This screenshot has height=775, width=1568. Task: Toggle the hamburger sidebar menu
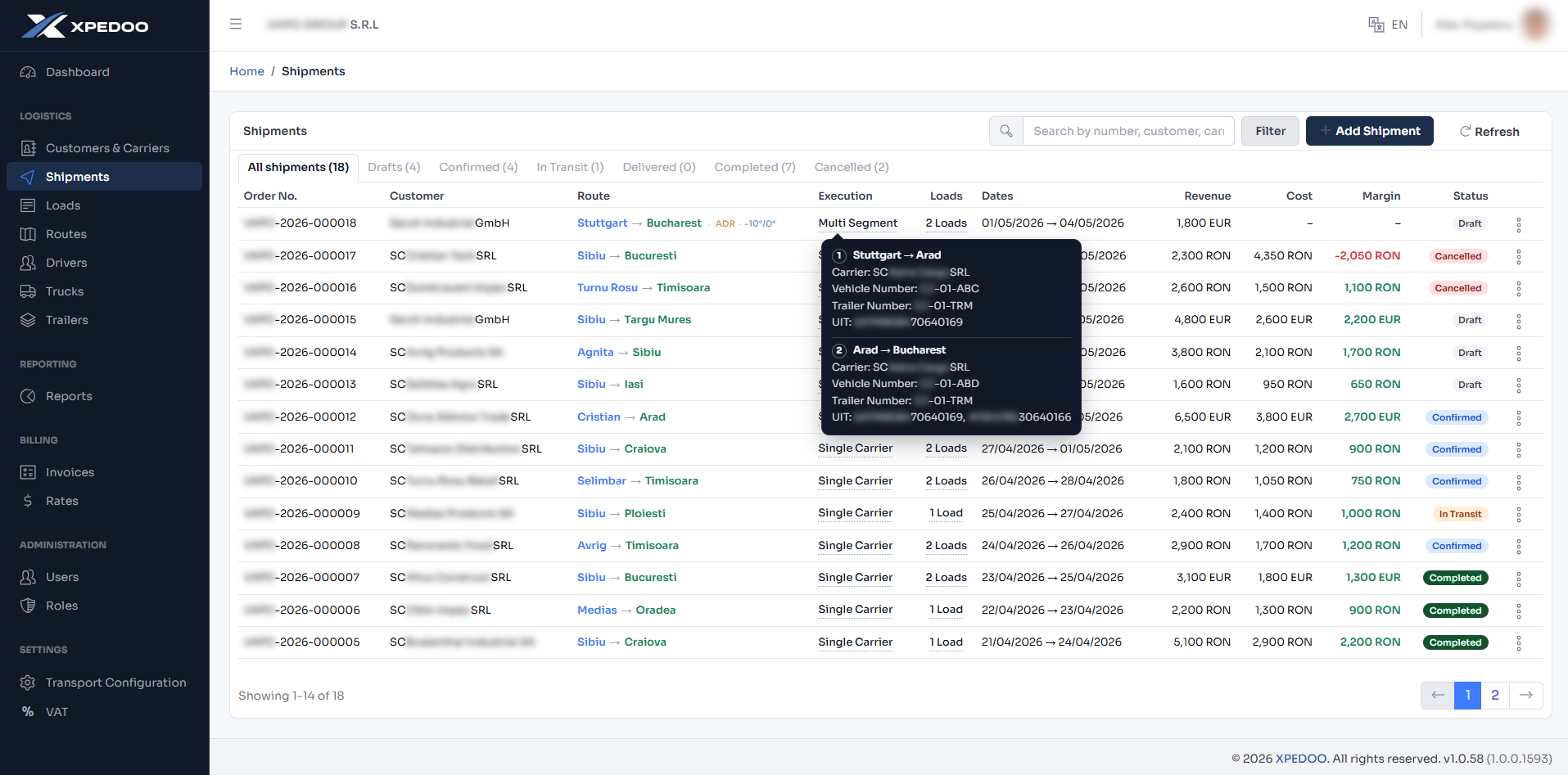pyautogui.click(x=236, y=25)
